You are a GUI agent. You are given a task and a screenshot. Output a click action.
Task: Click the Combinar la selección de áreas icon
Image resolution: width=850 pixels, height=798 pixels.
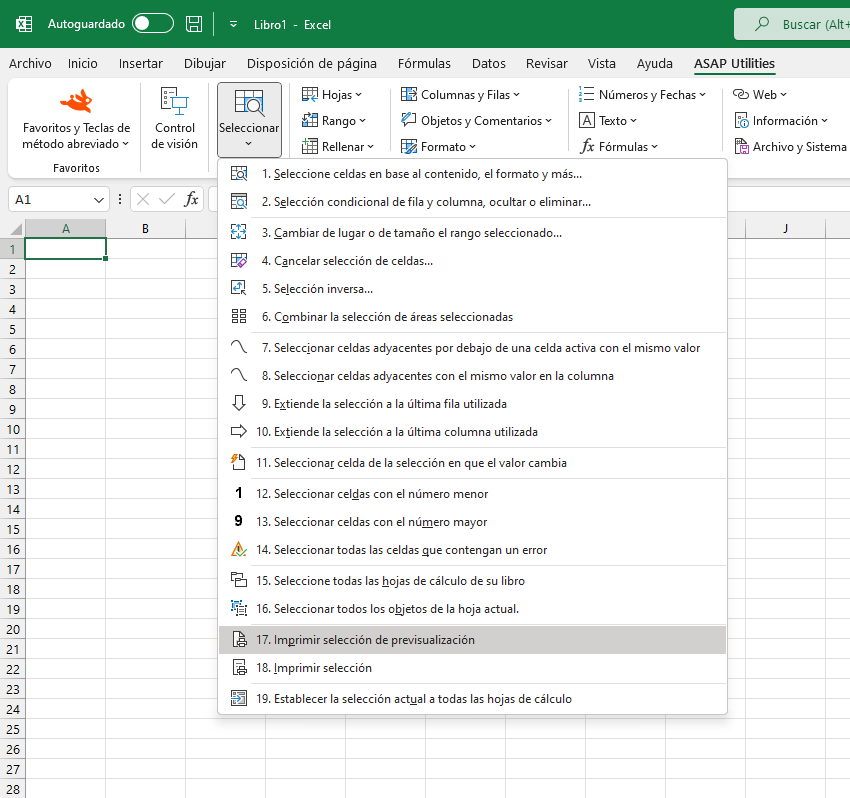click(x=239, y=316)
